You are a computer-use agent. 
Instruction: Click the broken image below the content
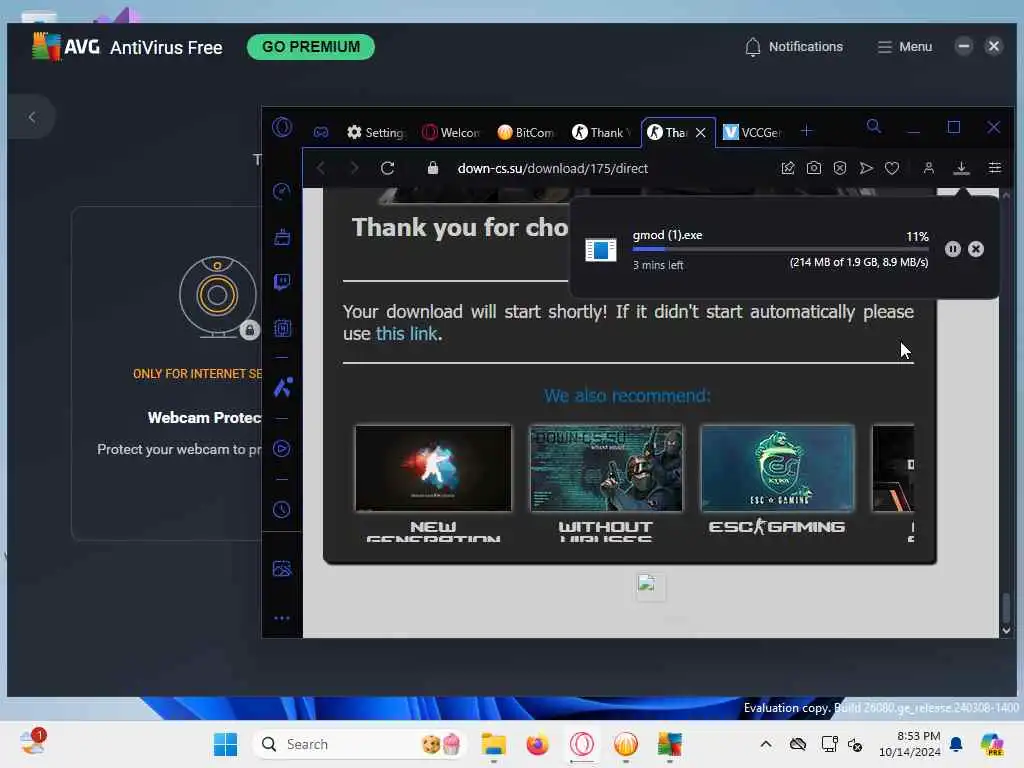[650, 585]
